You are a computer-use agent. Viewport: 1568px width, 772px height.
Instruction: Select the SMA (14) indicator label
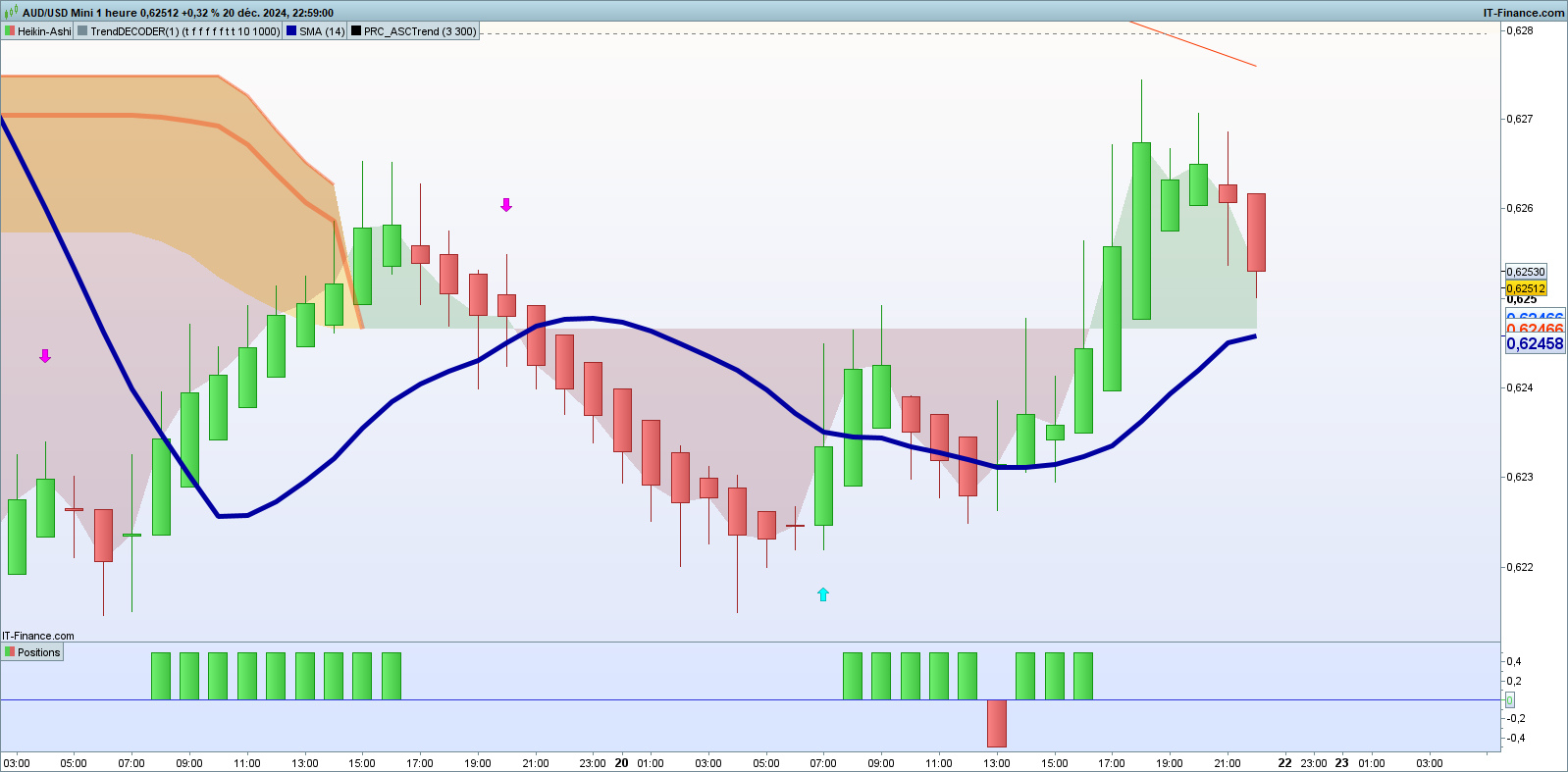coord(322,31)
